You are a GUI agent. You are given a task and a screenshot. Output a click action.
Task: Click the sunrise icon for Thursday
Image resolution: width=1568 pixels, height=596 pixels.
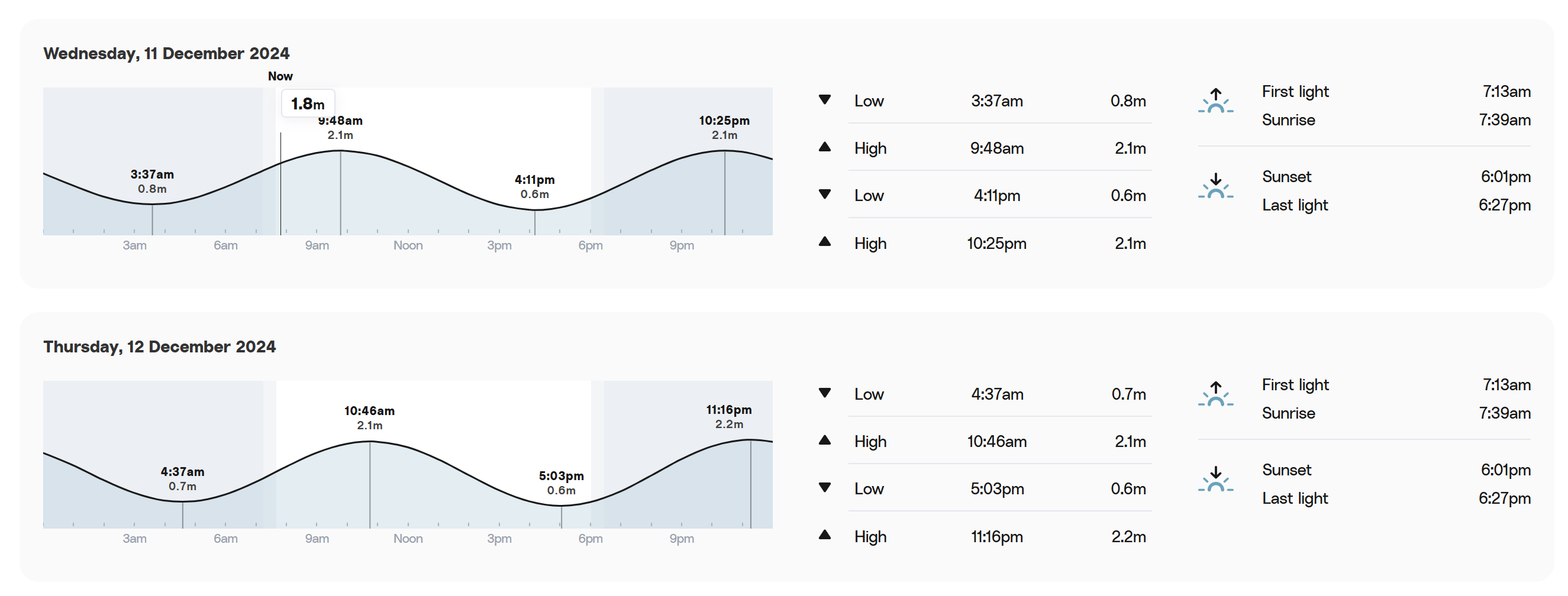point(1215,394)
